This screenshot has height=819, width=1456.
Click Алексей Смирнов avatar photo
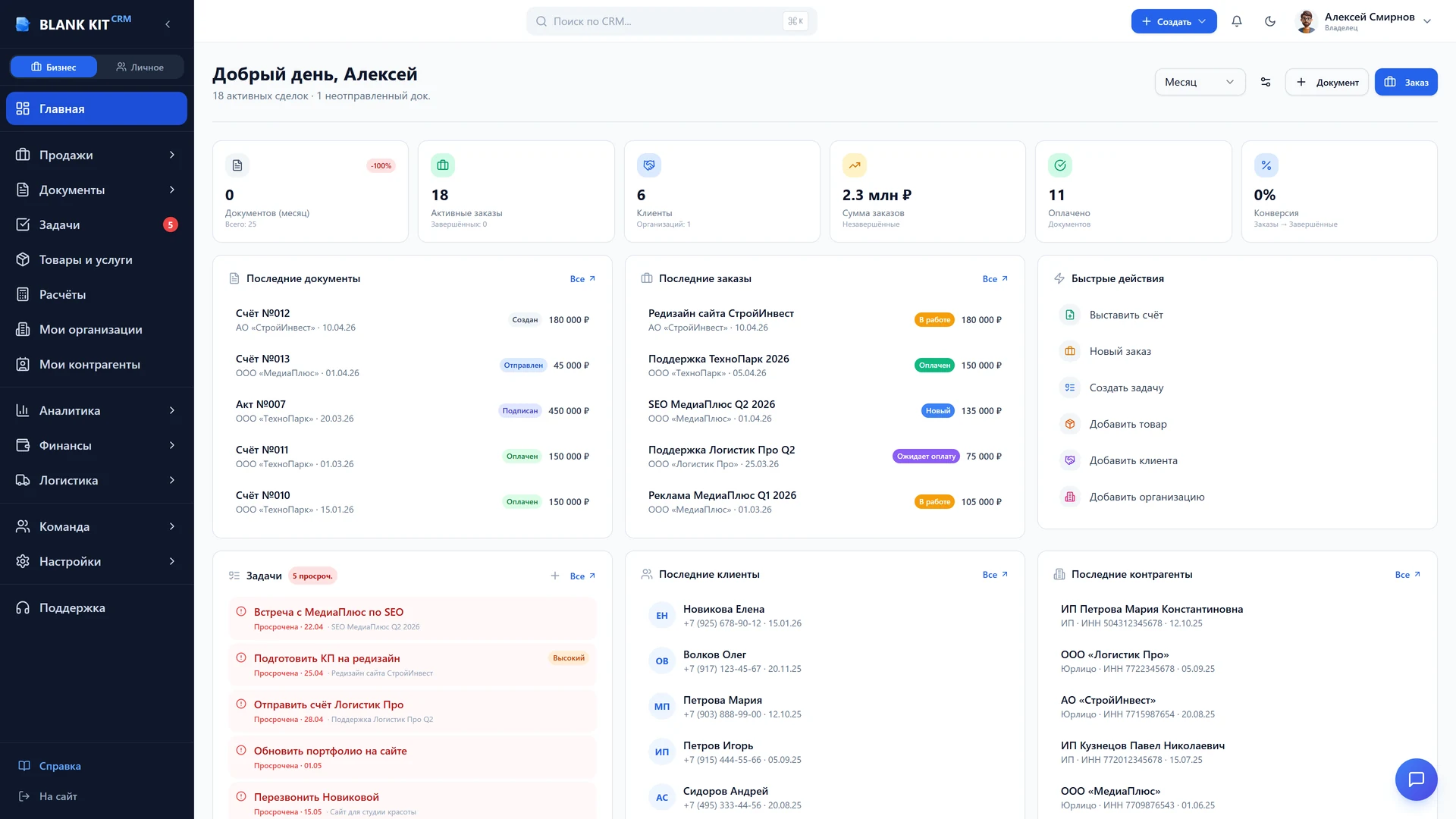pos(1306,21)
